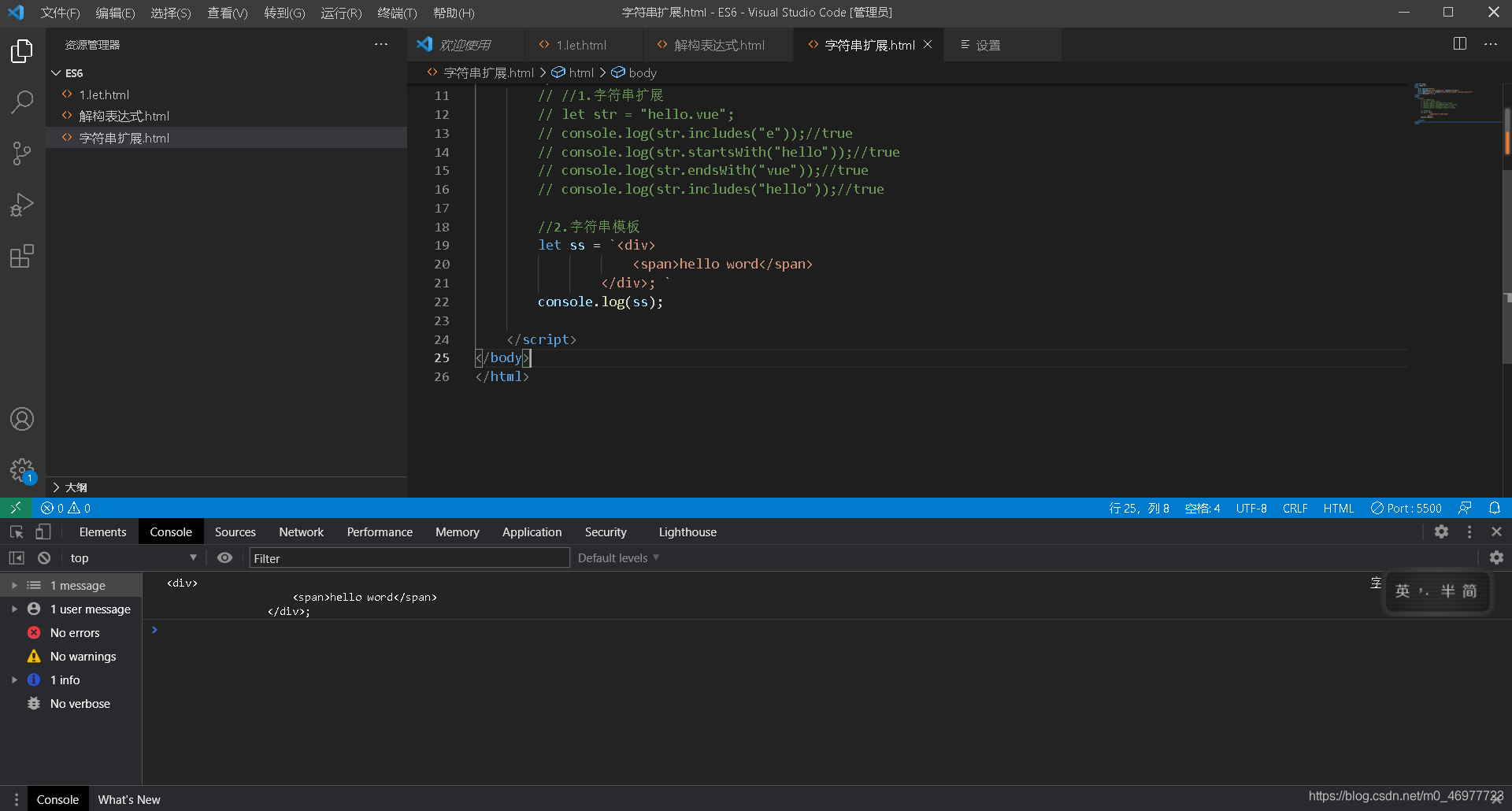Open the Network DevTools tab

point(301,531)
